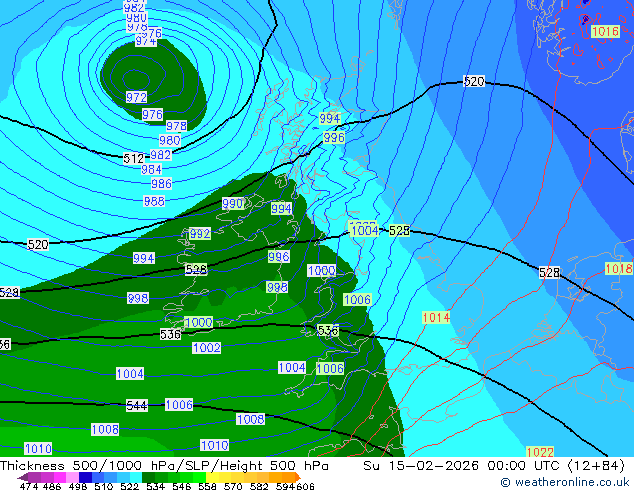
Task: Click the 972 low-pressure center label
Action: pyautogui.click(x=136, y=97)
